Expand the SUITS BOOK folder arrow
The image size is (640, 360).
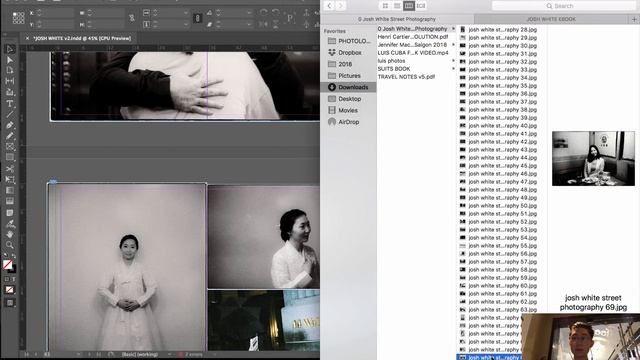coord(453,69)
